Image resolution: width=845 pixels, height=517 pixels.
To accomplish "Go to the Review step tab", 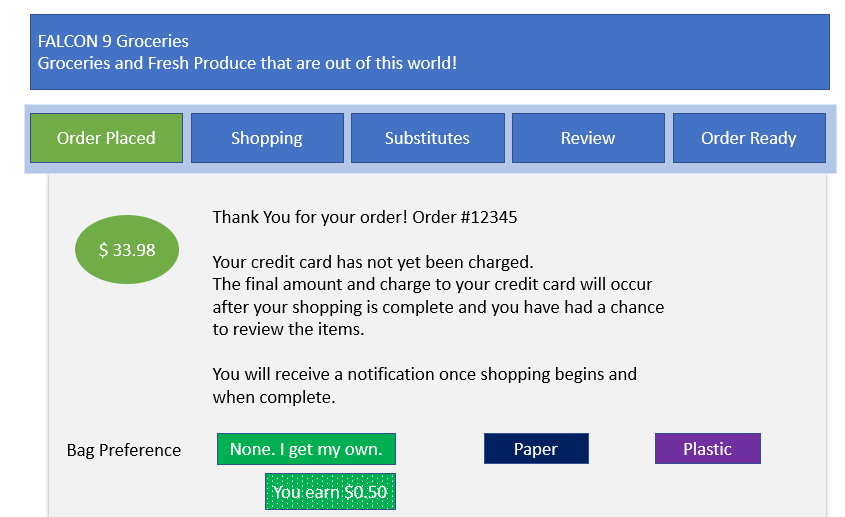I will tap(588, 138).
